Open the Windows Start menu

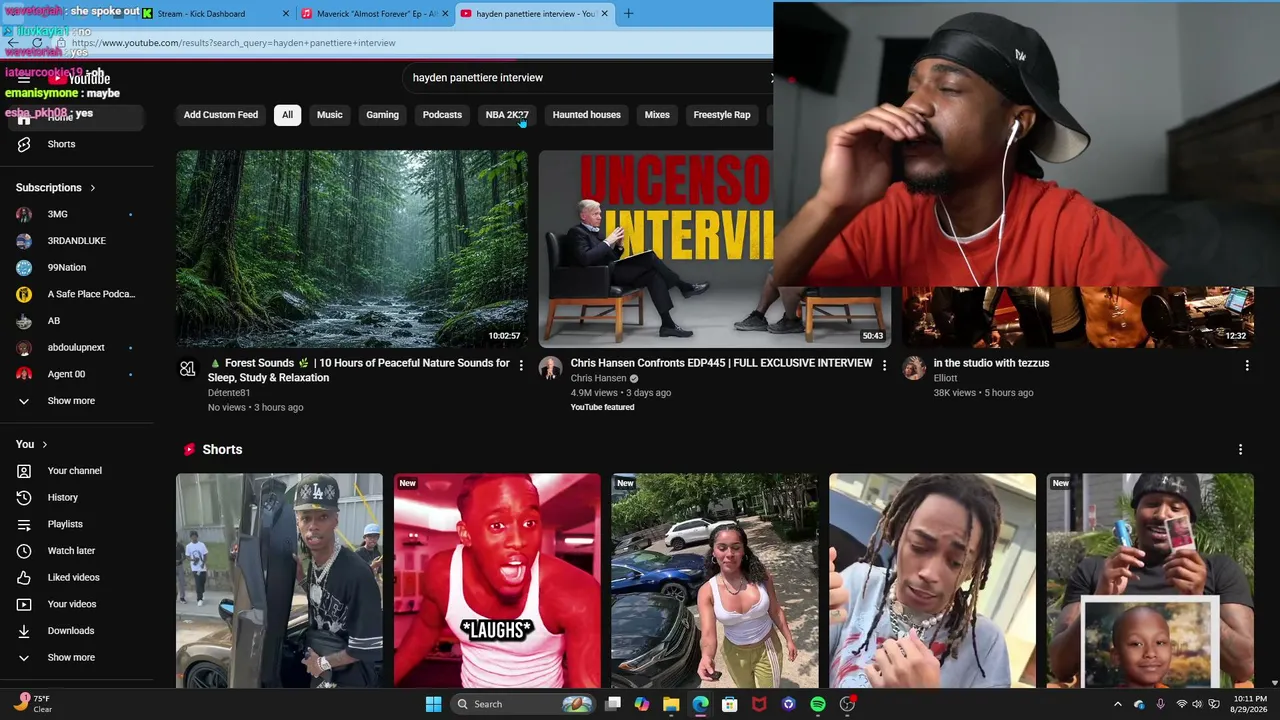pyautogui.click(x=433, y=704)
